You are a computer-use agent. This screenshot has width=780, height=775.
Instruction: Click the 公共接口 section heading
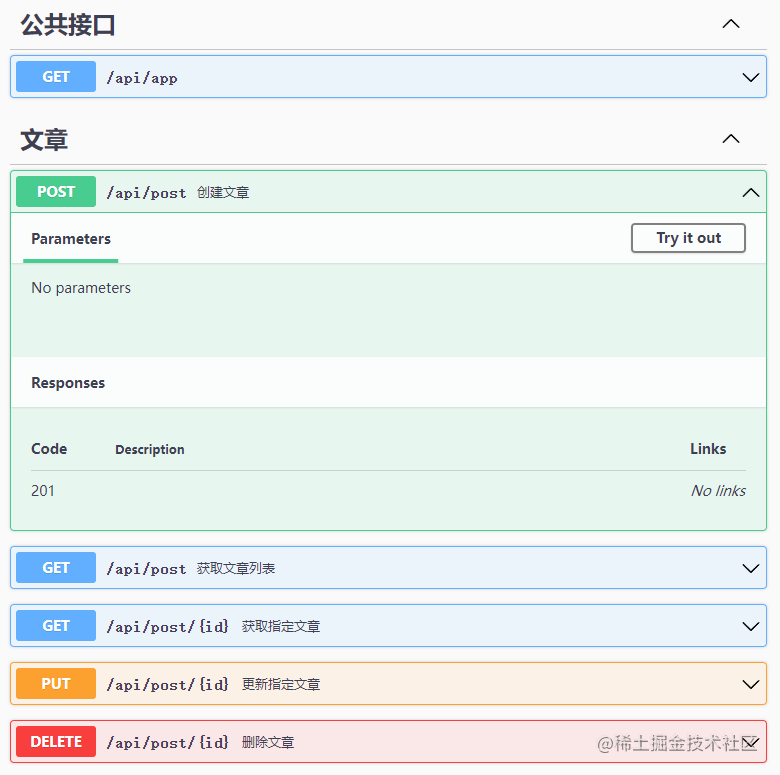pyautogui.click(x=68, y=25)
